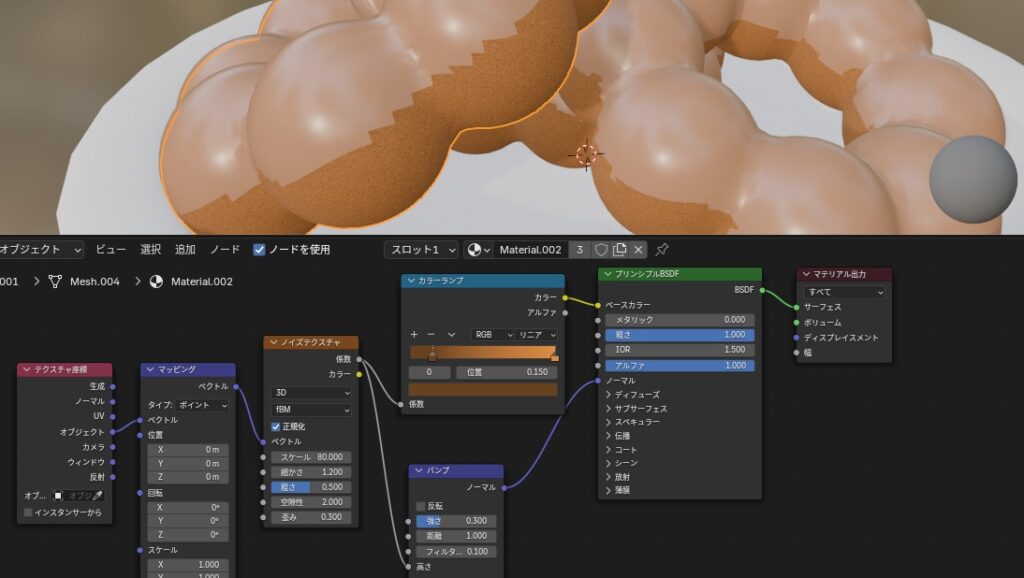The width and height of the screenshot is (1024, 578).
Task: Click the 空隙性 2.000 field
Action: 311,502
